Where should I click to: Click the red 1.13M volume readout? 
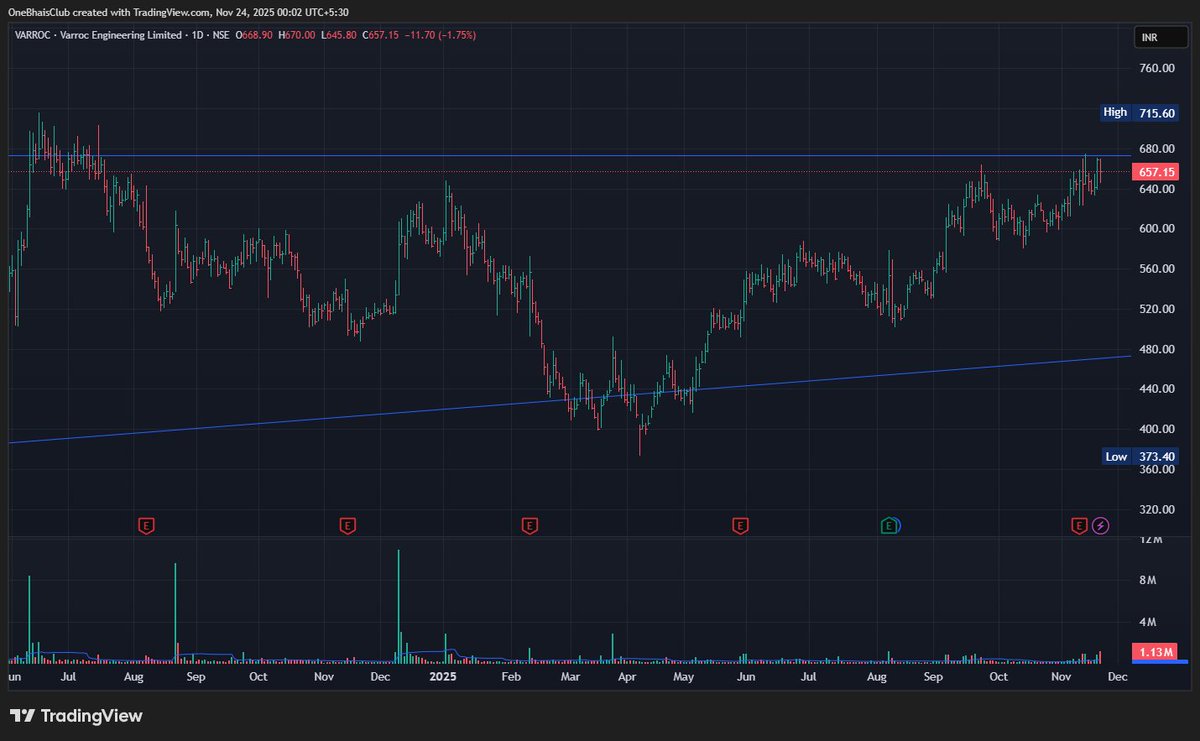tap(1155, 652)
